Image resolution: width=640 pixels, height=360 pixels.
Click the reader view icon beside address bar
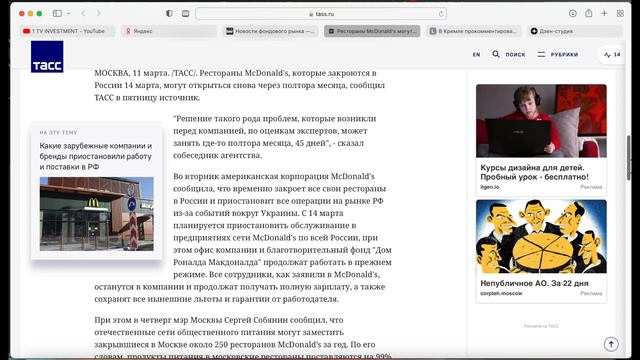click(x=185, y=13)
